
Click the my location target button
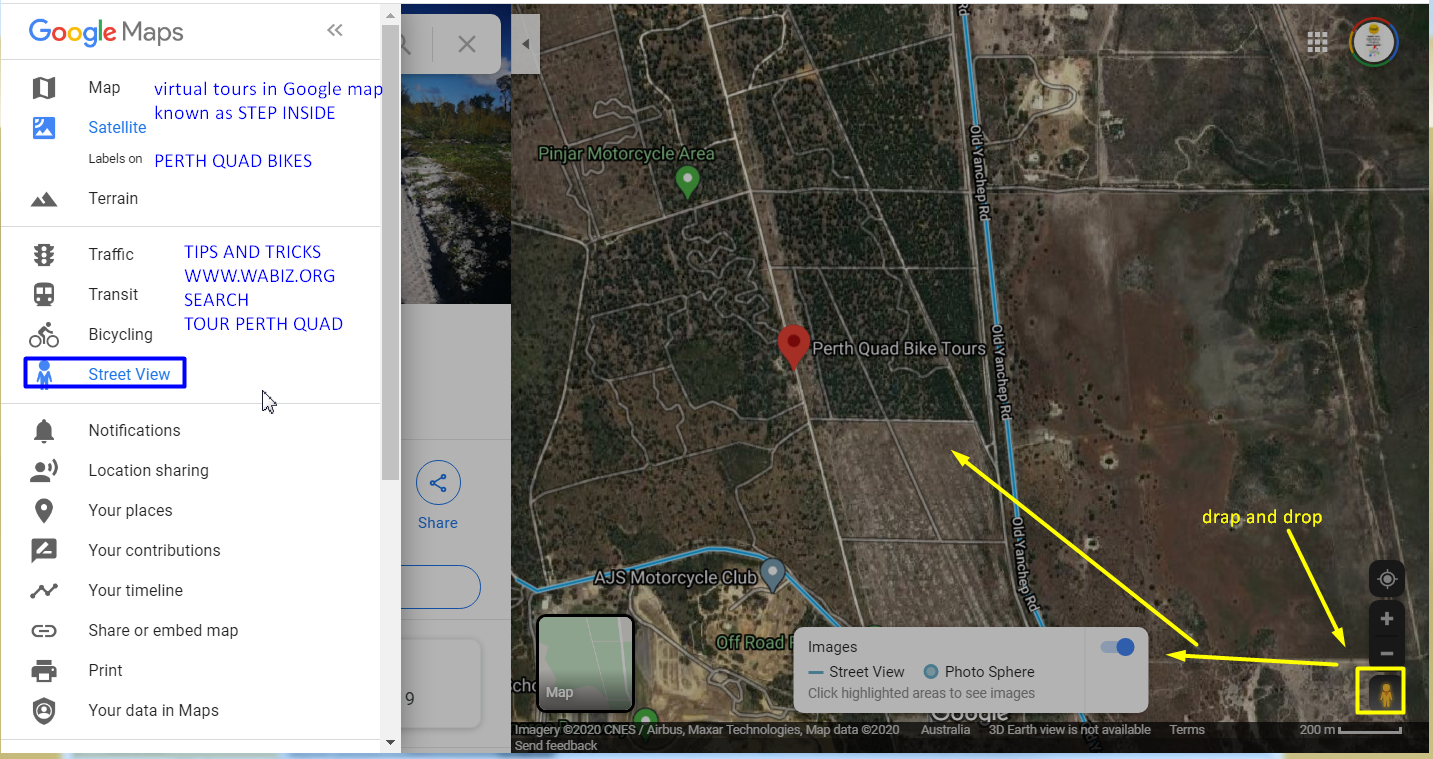(1386, 579)
